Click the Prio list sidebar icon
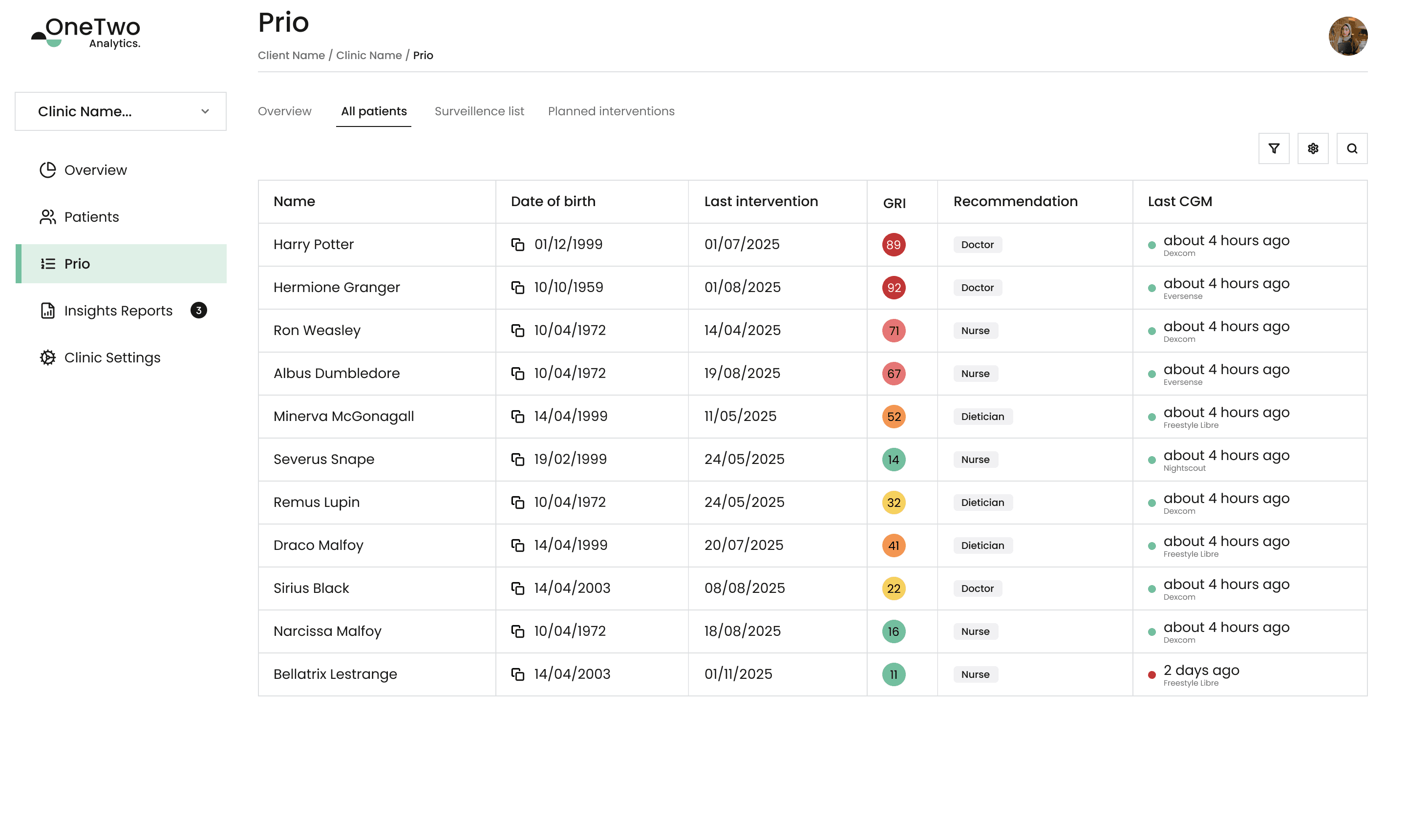This screenshot has width=1407, height=840. click(x=47, y=264)
